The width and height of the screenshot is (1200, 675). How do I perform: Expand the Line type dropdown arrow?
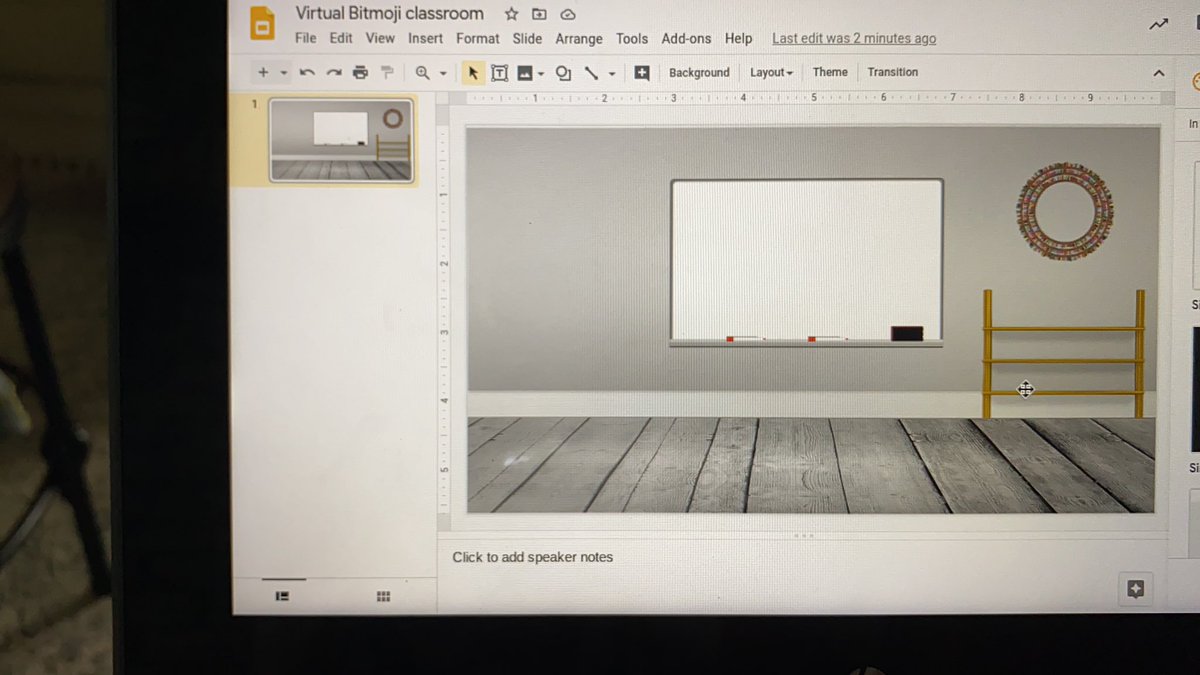tap(612, 73)
